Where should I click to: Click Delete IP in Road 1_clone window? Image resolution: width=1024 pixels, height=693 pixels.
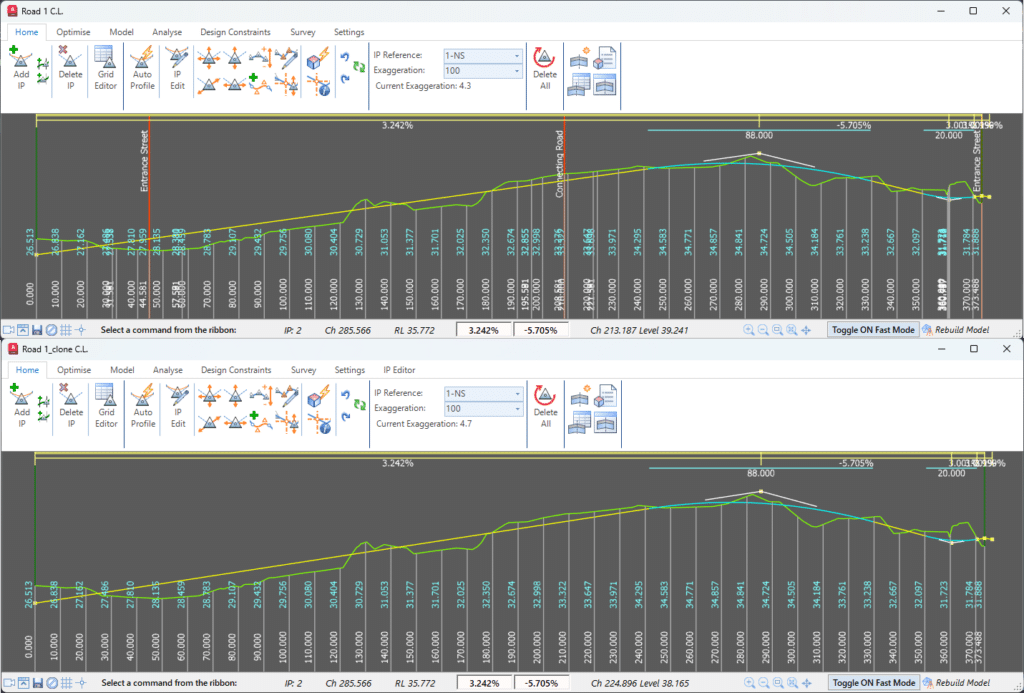71,406
